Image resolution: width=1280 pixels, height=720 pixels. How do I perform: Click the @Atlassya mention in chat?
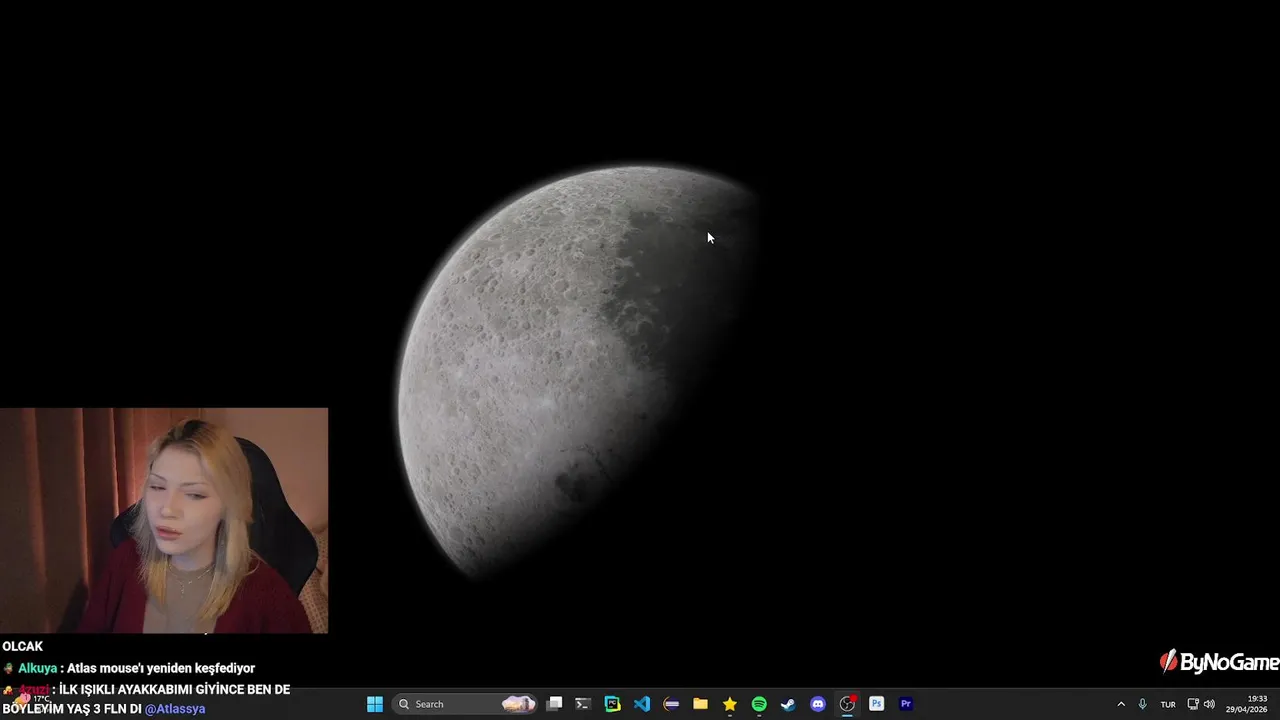click(x=175, y=709)
